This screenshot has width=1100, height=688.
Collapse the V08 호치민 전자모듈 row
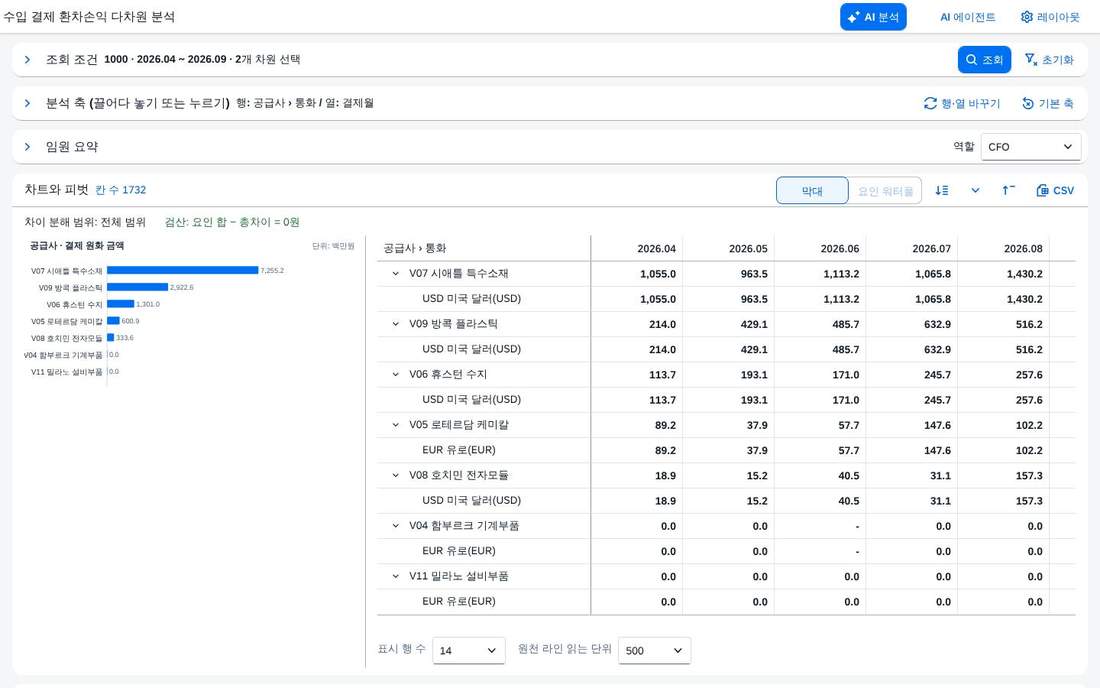click(x=396, y=475)
